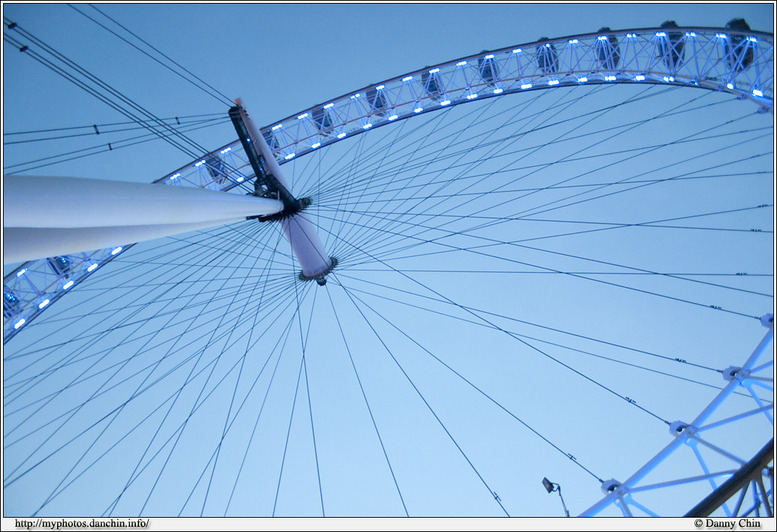Click the overhead cables in top-left corner
Image resolution: width=777 pixels, height=532 pixels.
(x=60, y=60)
